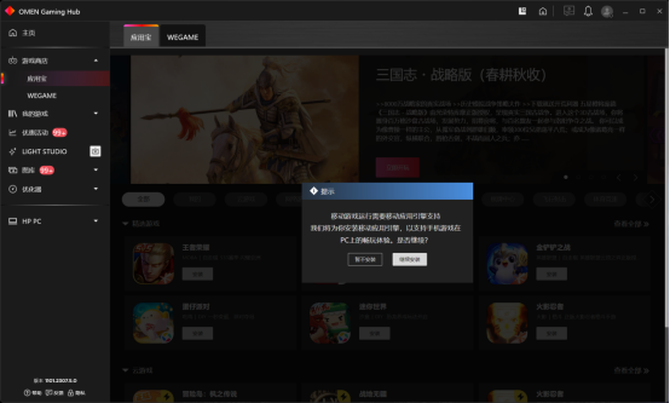Screen dimensions: 670x403
Task: Collapse the game store section arrow in sidebar
Action: pos(96,61)
